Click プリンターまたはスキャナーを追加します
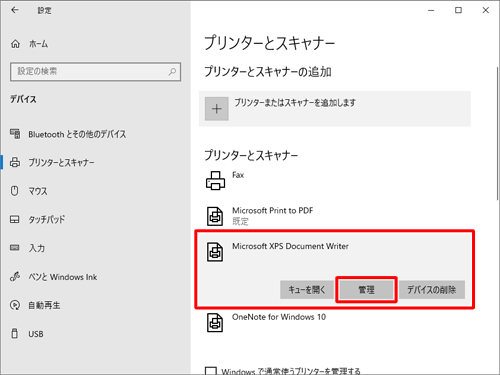500x375 pixels. tap(335, 109)
